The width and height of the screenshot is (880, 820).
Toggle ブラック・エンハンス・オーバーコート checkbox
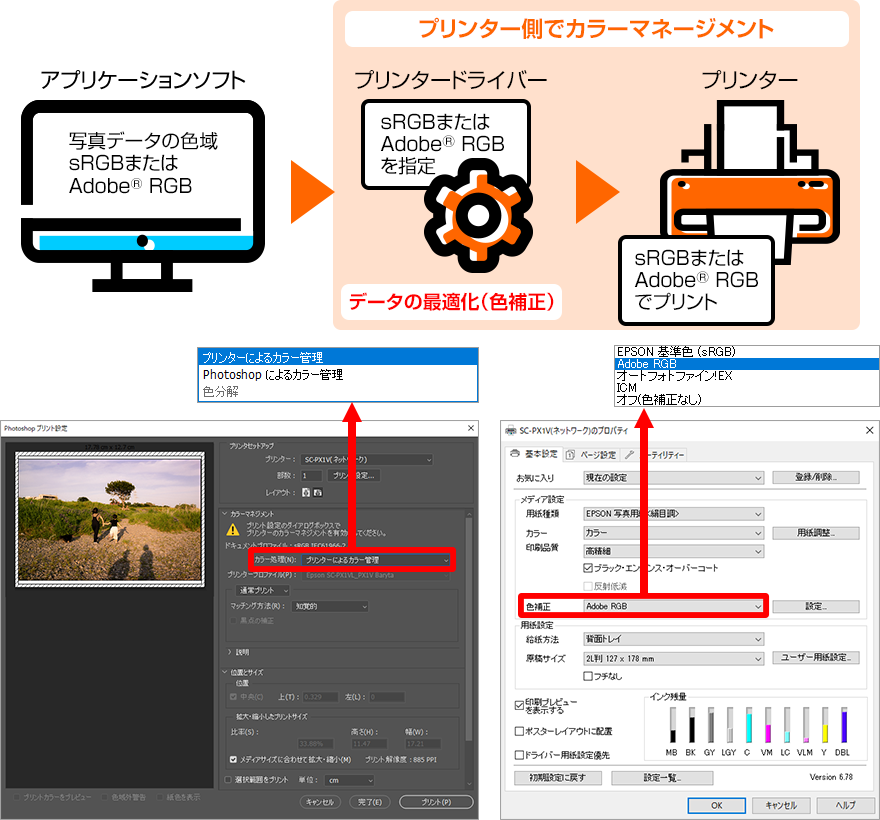tap(588, 568)
